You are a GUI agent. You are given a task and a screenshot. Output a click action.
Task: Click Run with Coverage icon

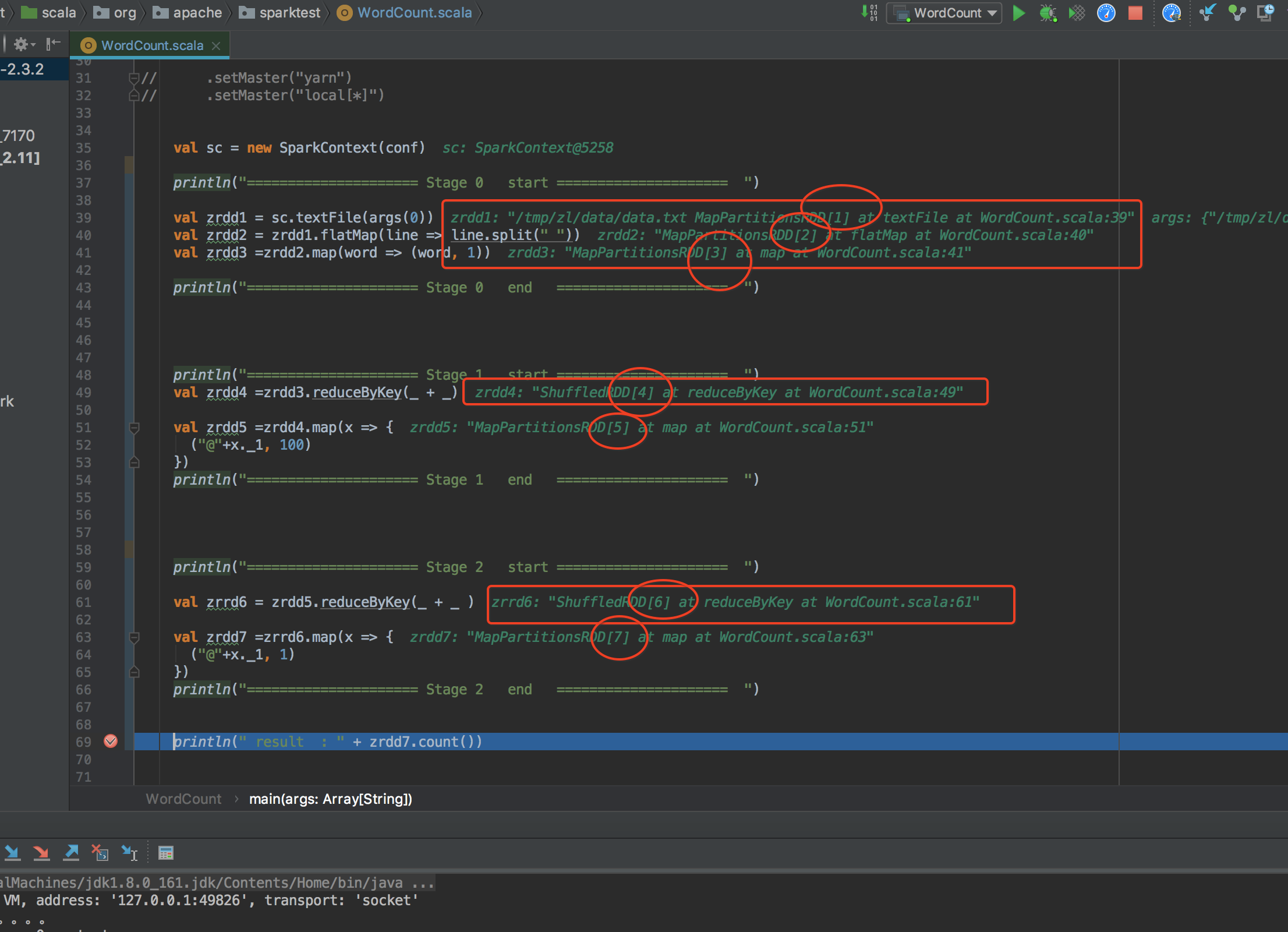click(1077, 13)
